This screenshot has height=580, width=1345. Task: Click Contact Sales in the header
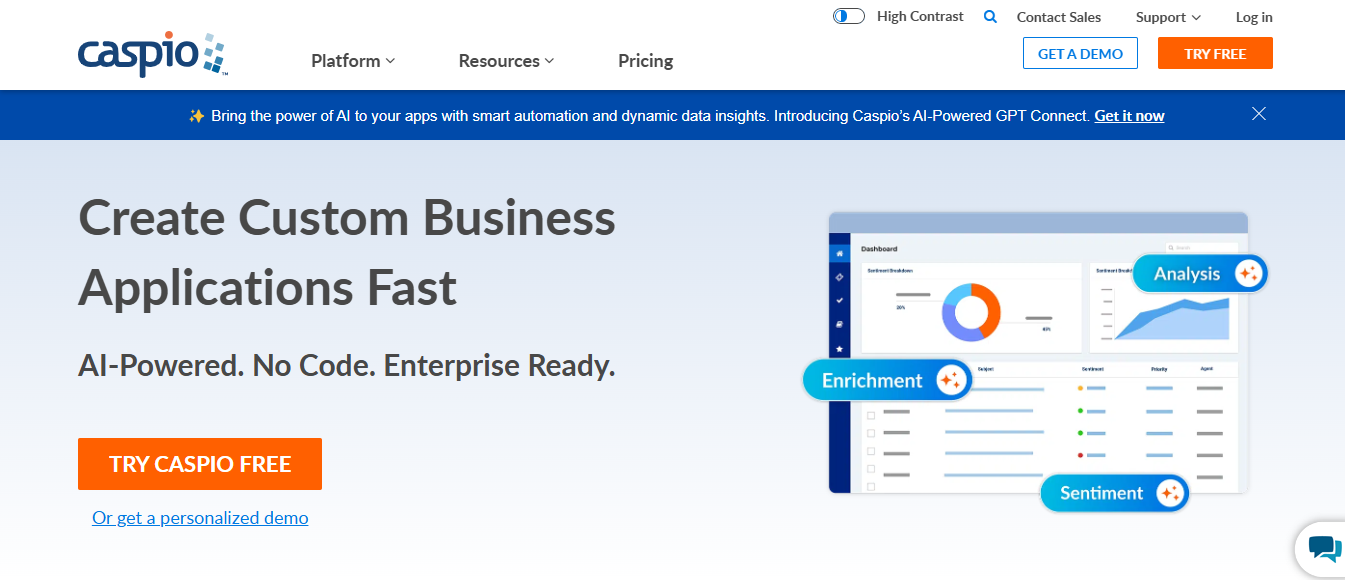(x=1058, y=16)
